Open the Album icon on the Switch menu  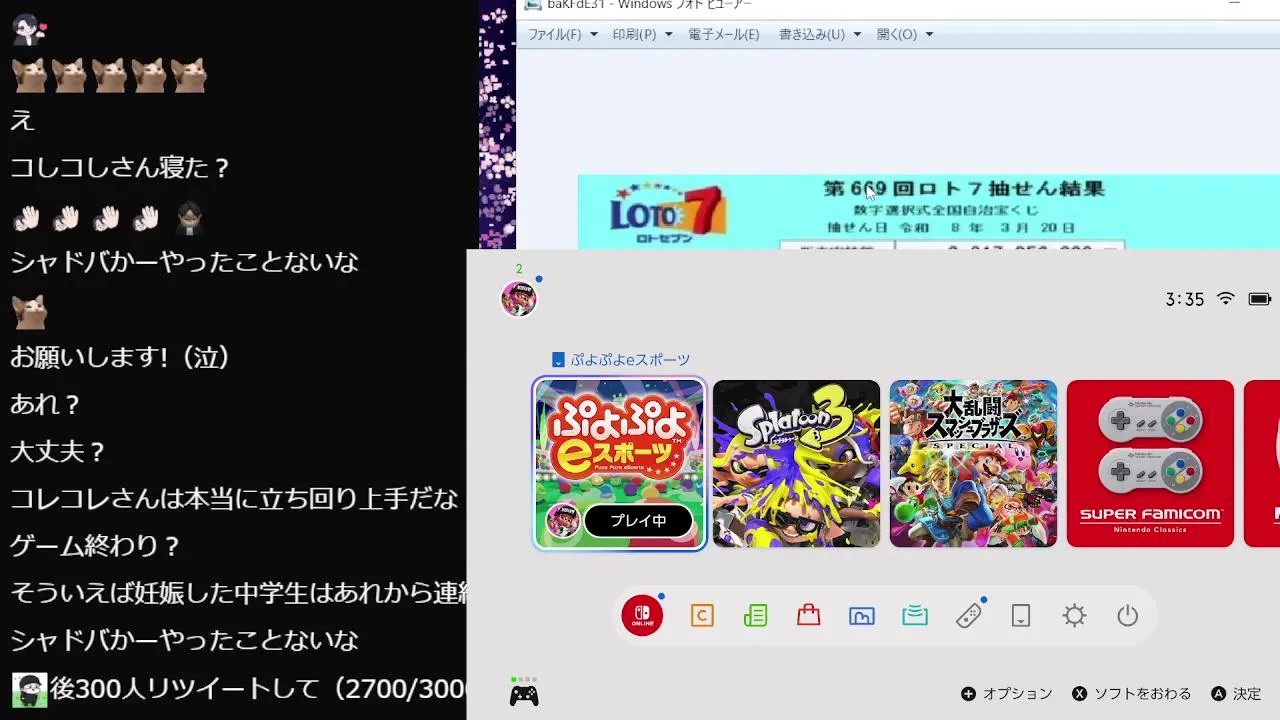(x=862, y=616)
